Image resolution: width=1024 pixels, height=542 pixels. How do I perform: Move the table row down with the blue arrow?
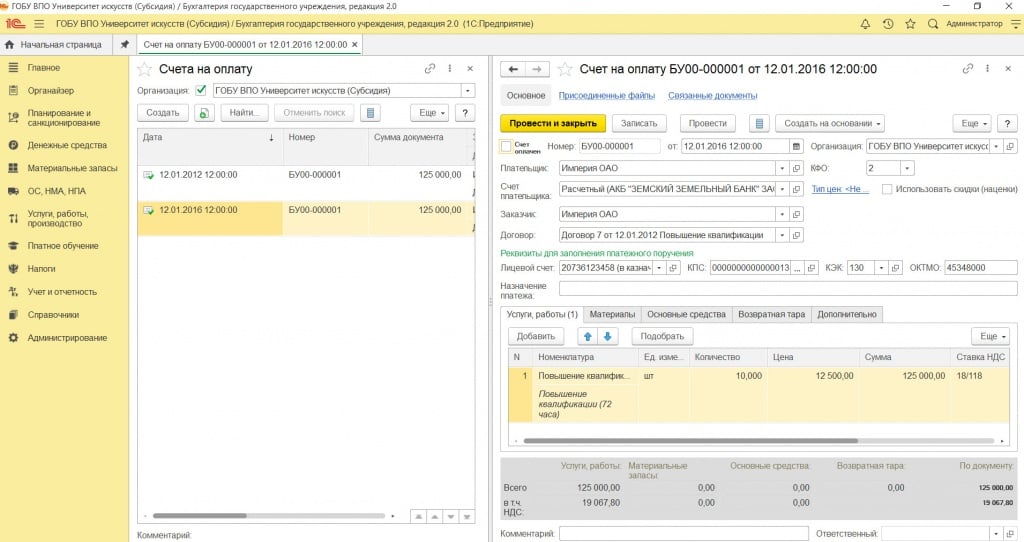point(608,336)
